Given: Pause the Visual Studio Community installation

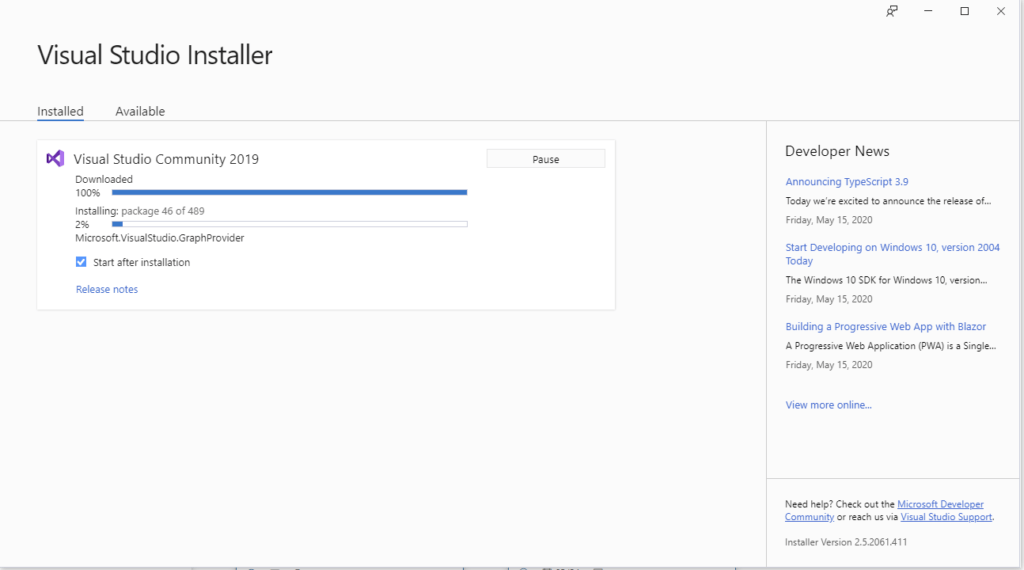Looking at the screenshot, I should (x=545, y=159).
